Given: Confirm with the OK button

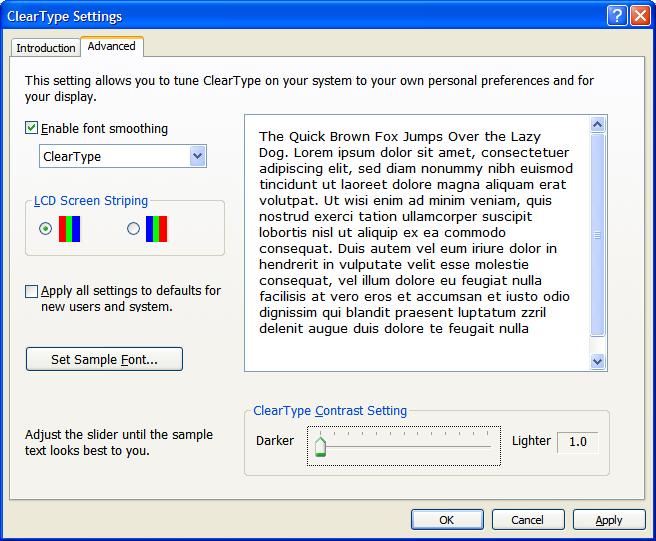Looking at the screenshot, I should coord(447,520).
